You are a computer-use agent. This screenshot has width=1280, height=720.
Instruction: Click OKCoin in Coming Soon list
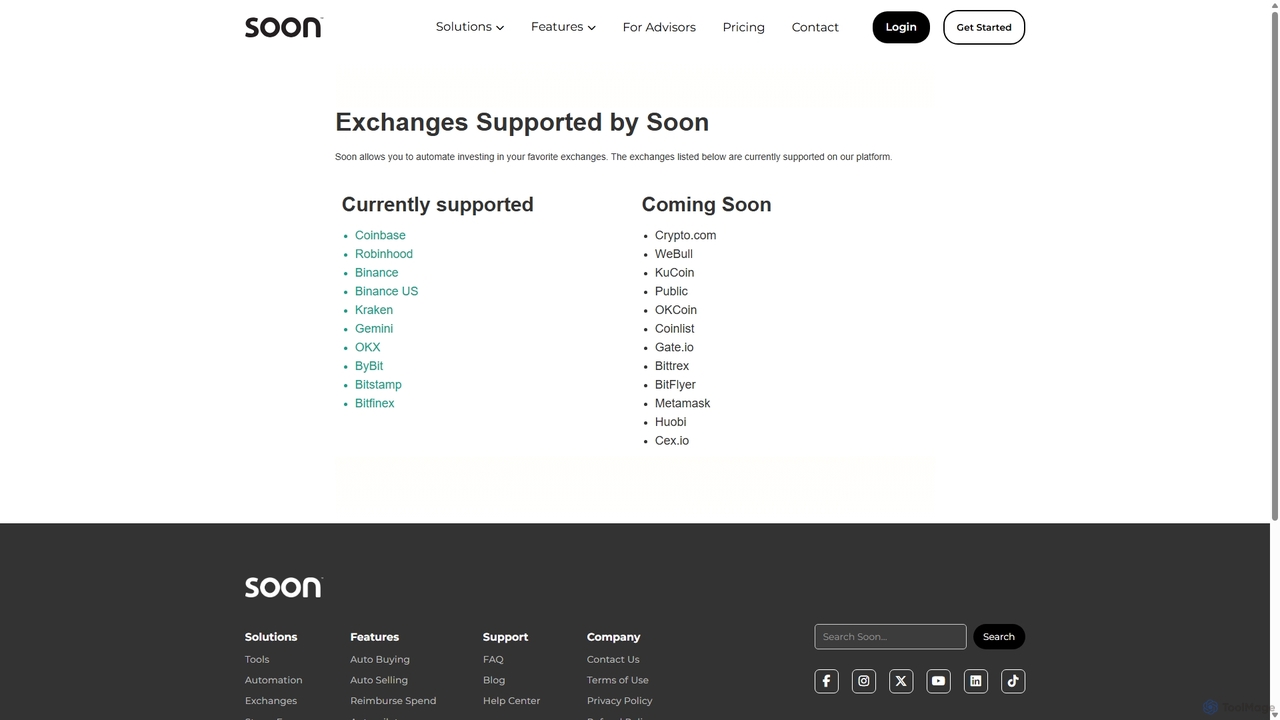(x=676, y=310)
